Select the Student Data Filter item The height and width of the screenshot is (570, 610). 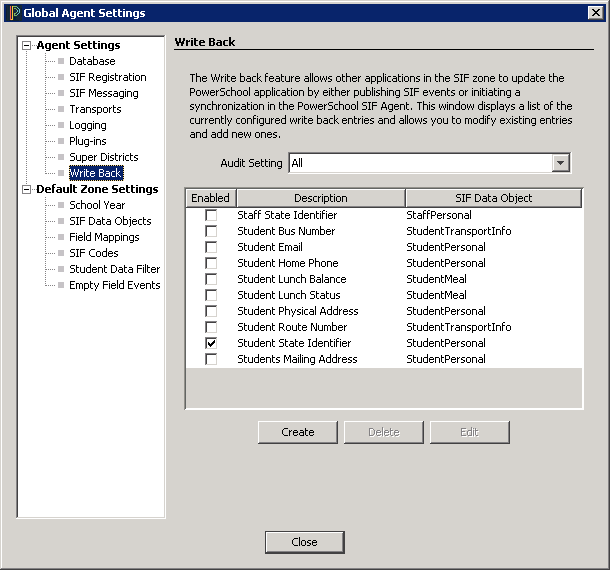click(x=114, y=269)
